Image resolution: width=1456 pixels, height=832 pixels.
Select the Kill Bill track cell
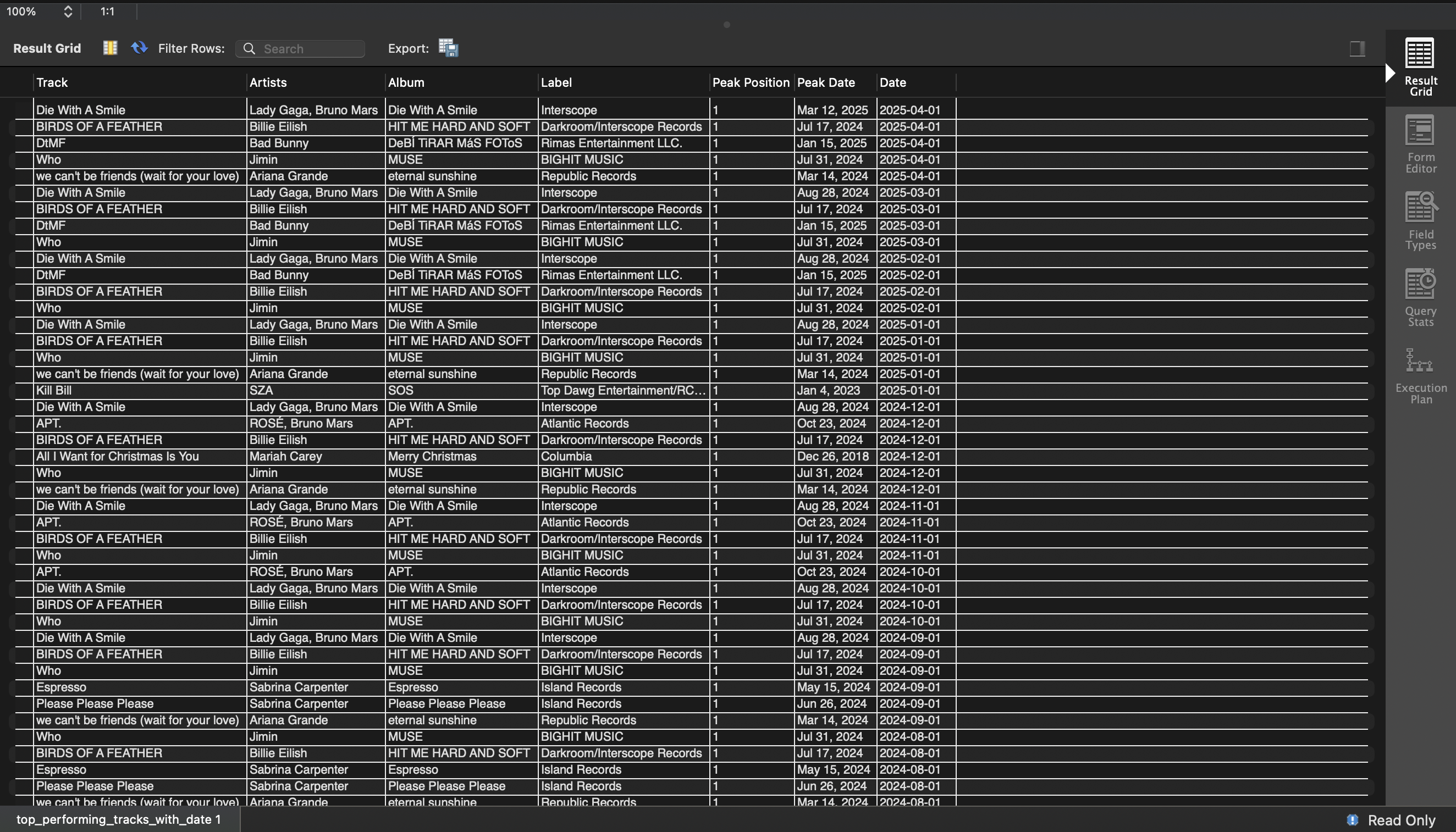(54, 391)
